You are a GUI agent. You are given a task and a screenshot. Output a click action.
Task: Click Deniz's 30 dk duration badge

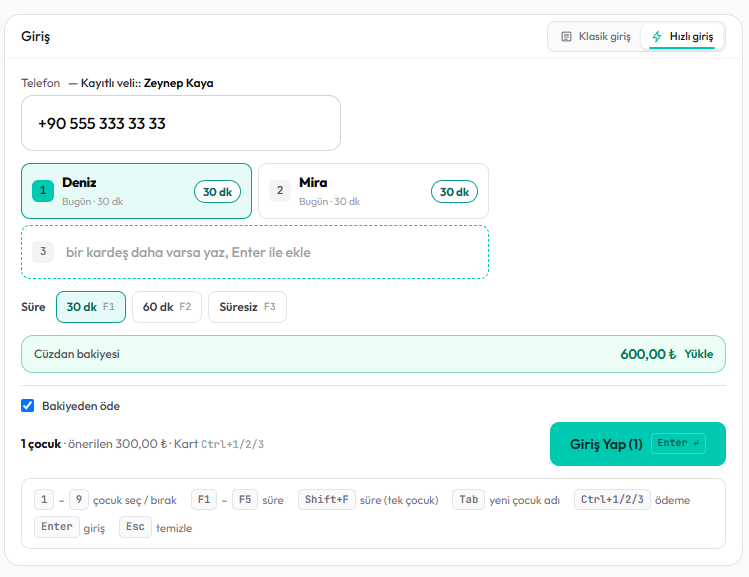[x=217, y=192]
